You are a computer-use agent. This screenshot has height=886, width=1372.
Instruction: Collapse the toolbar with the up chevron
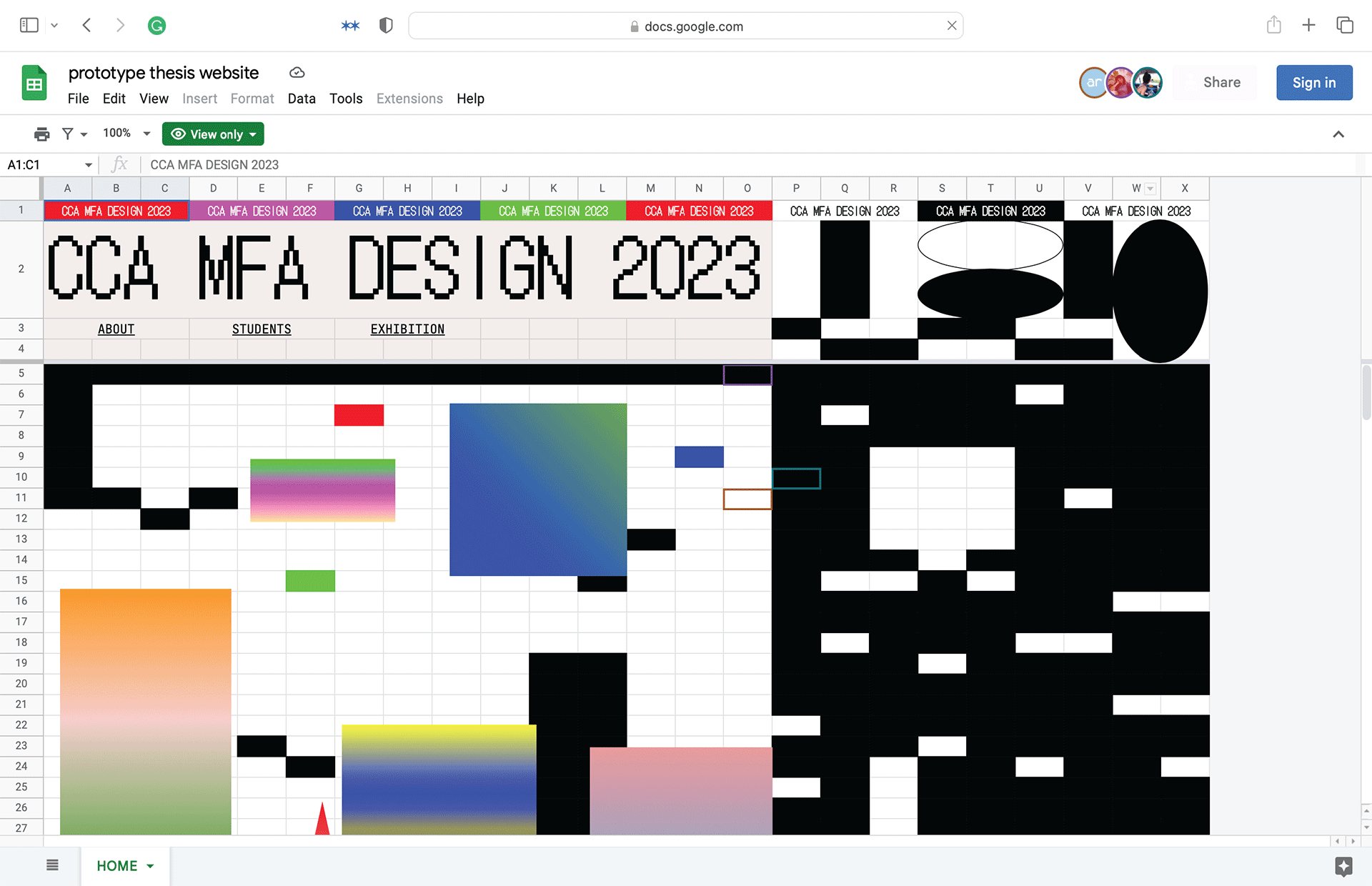1338,134
